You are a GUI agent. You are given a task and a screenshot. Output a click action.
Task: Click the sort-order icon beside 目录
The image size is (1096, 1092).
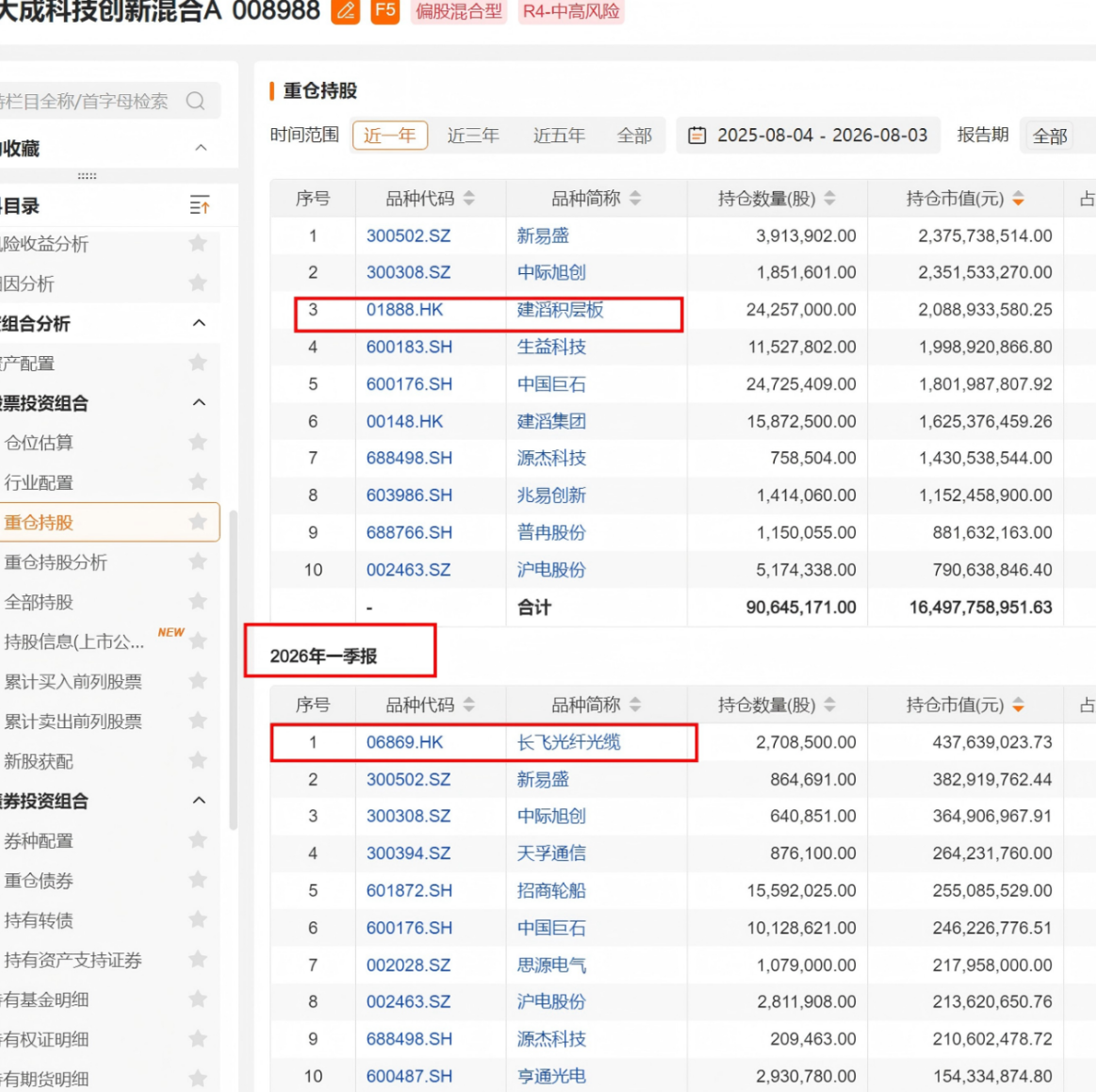click(x=199, y=205)
